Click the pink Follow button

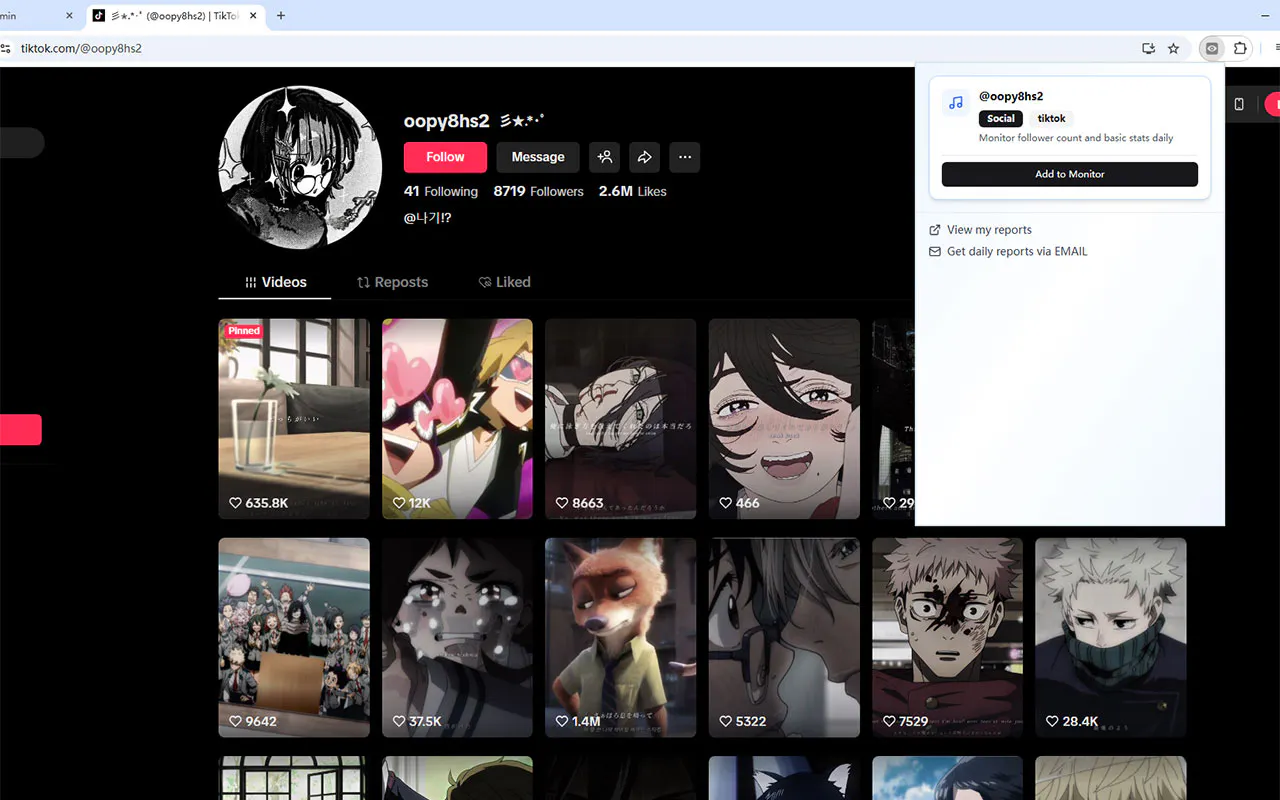click(445, 157)
